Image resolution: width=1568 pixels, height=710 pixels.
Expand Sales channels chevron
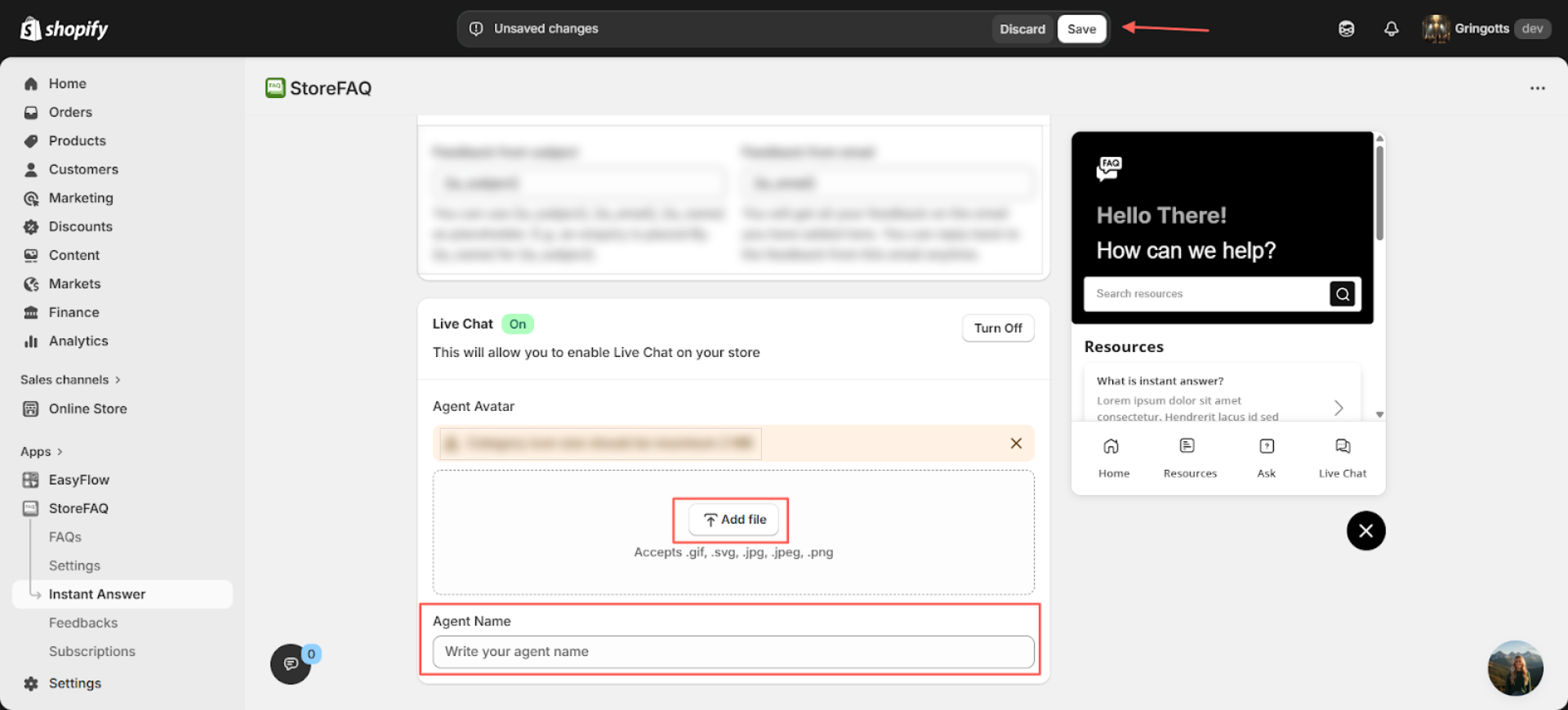(118, 380)
